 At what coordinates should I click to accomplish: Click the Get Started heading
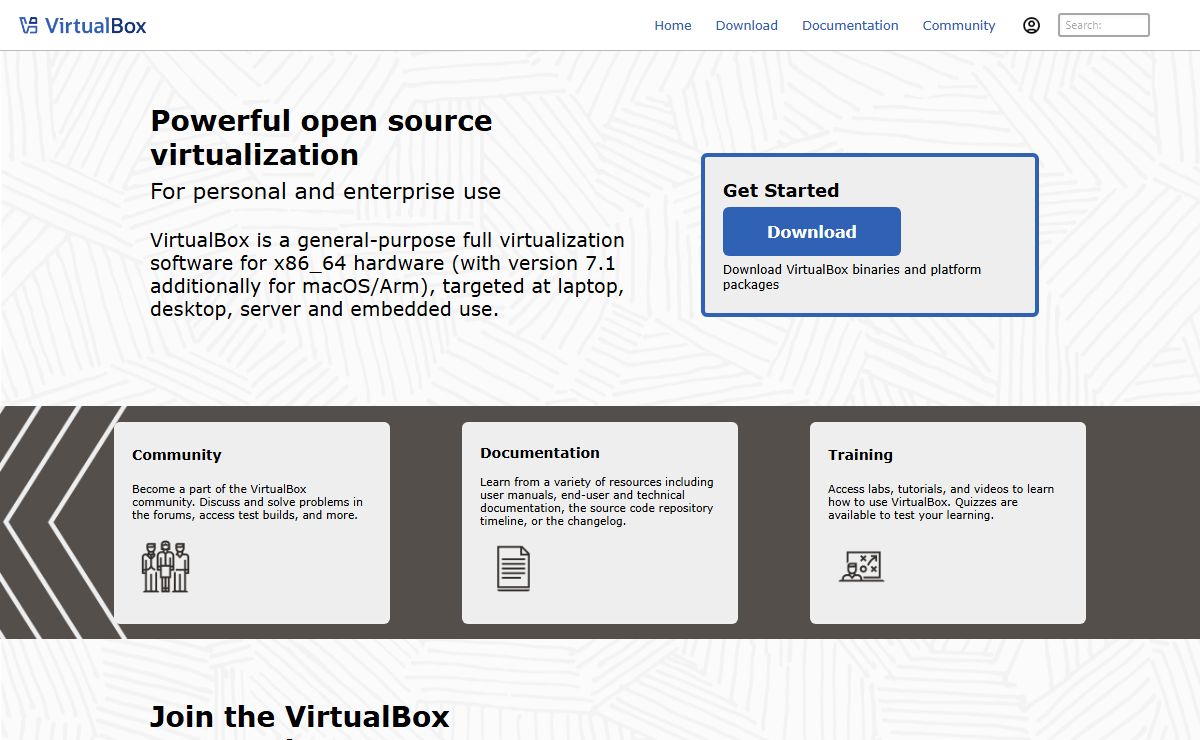tap(781, 190)
